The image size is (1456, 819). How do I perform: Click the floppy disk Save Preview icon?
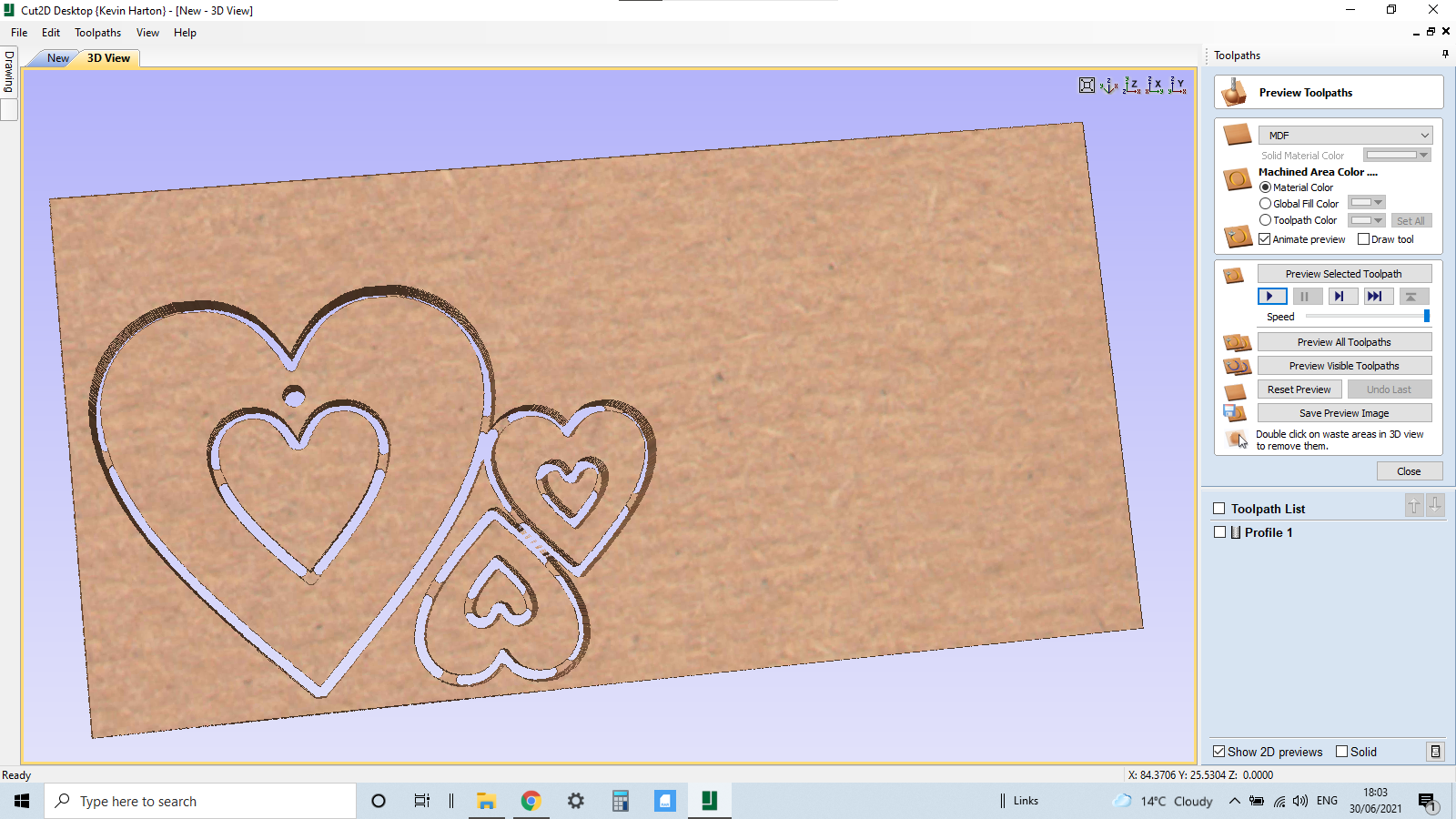[x=1235, y=412]
